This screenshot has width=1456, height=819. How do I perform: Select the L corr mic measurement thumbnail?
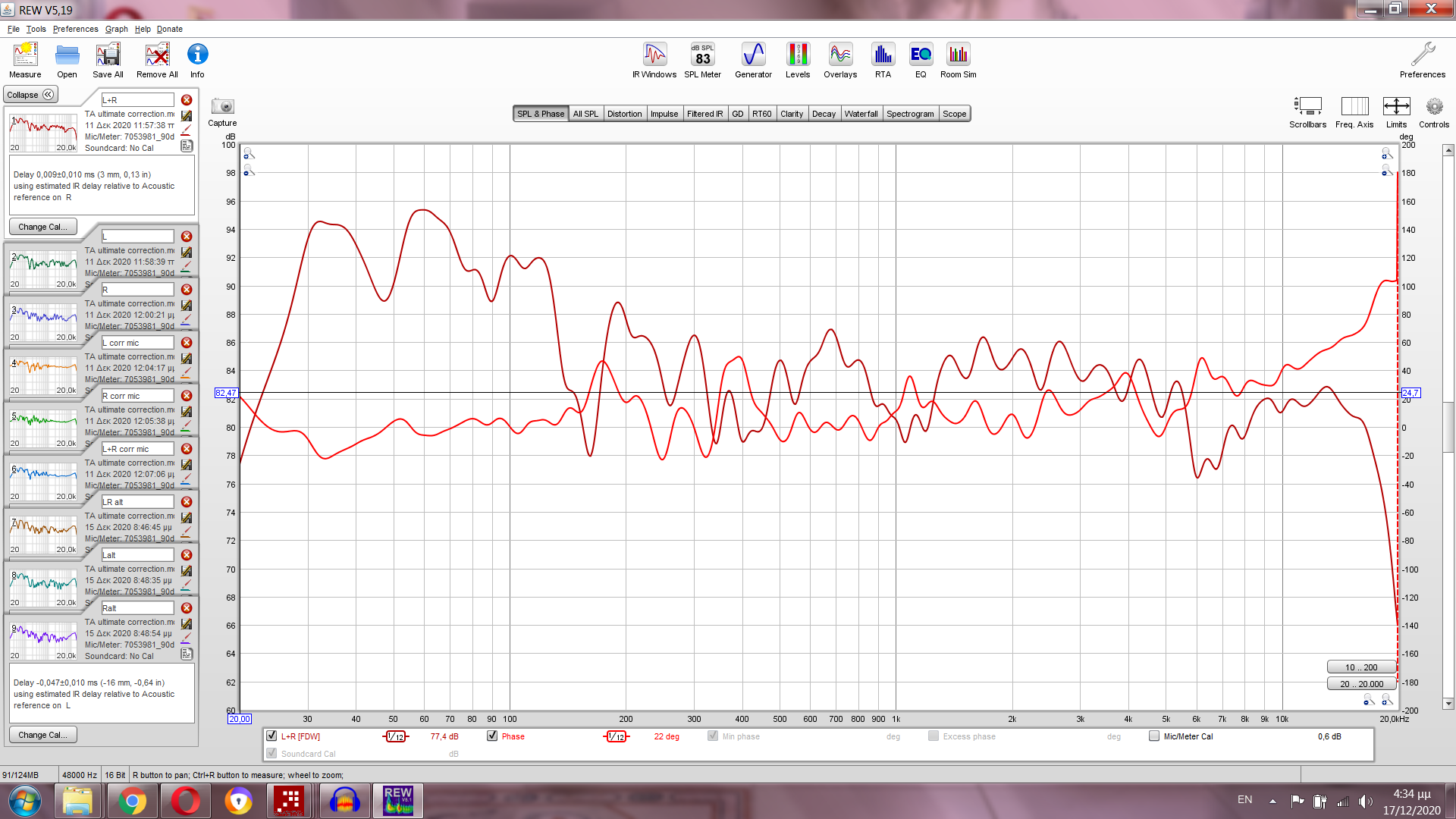(x=43, y=375)
